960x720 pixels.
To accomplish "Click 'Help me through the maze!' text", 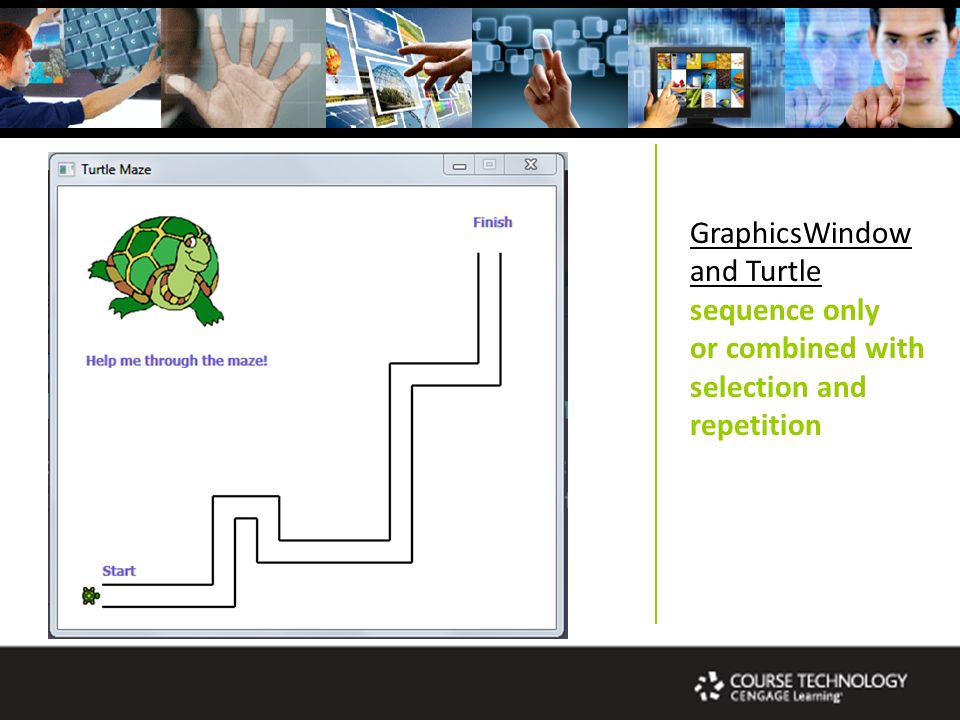I will pos(176,361).
